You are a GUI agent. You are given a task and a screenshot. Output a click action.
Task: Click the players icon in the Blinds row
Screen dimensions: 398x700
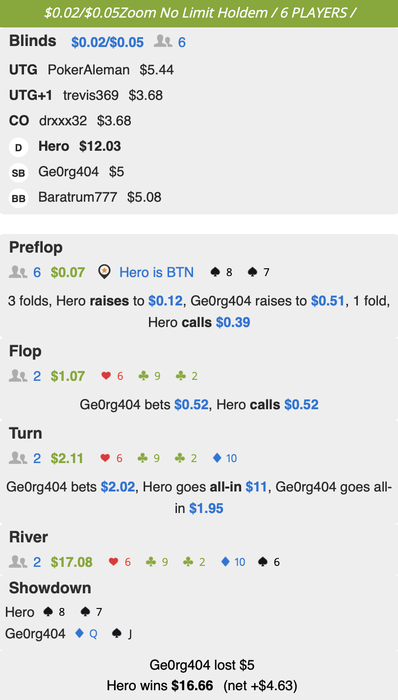coord(163,42)
